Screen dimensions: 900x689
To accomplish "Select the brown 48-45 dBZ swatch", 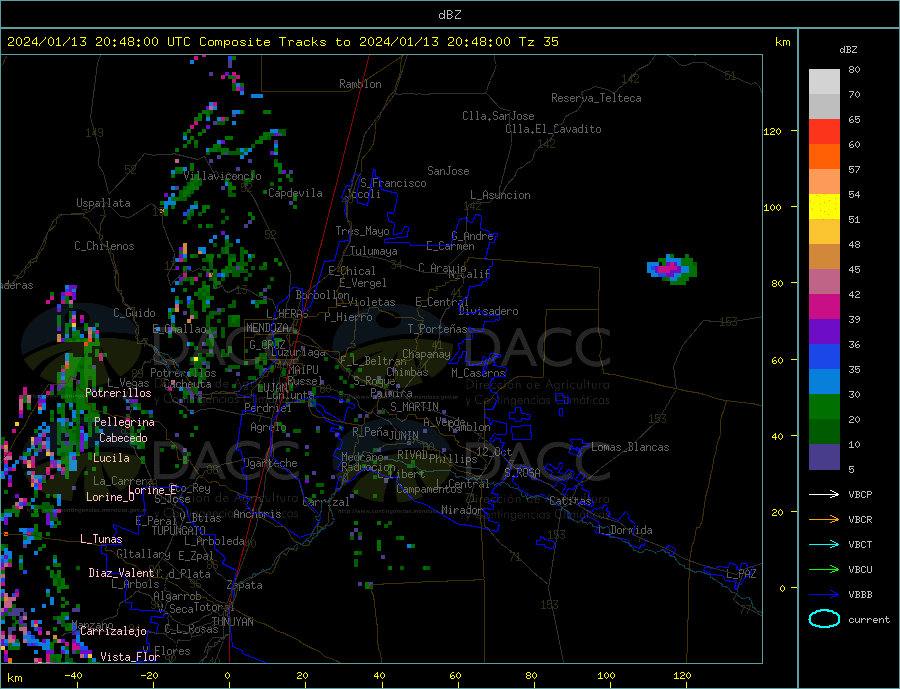I will 824,257.
